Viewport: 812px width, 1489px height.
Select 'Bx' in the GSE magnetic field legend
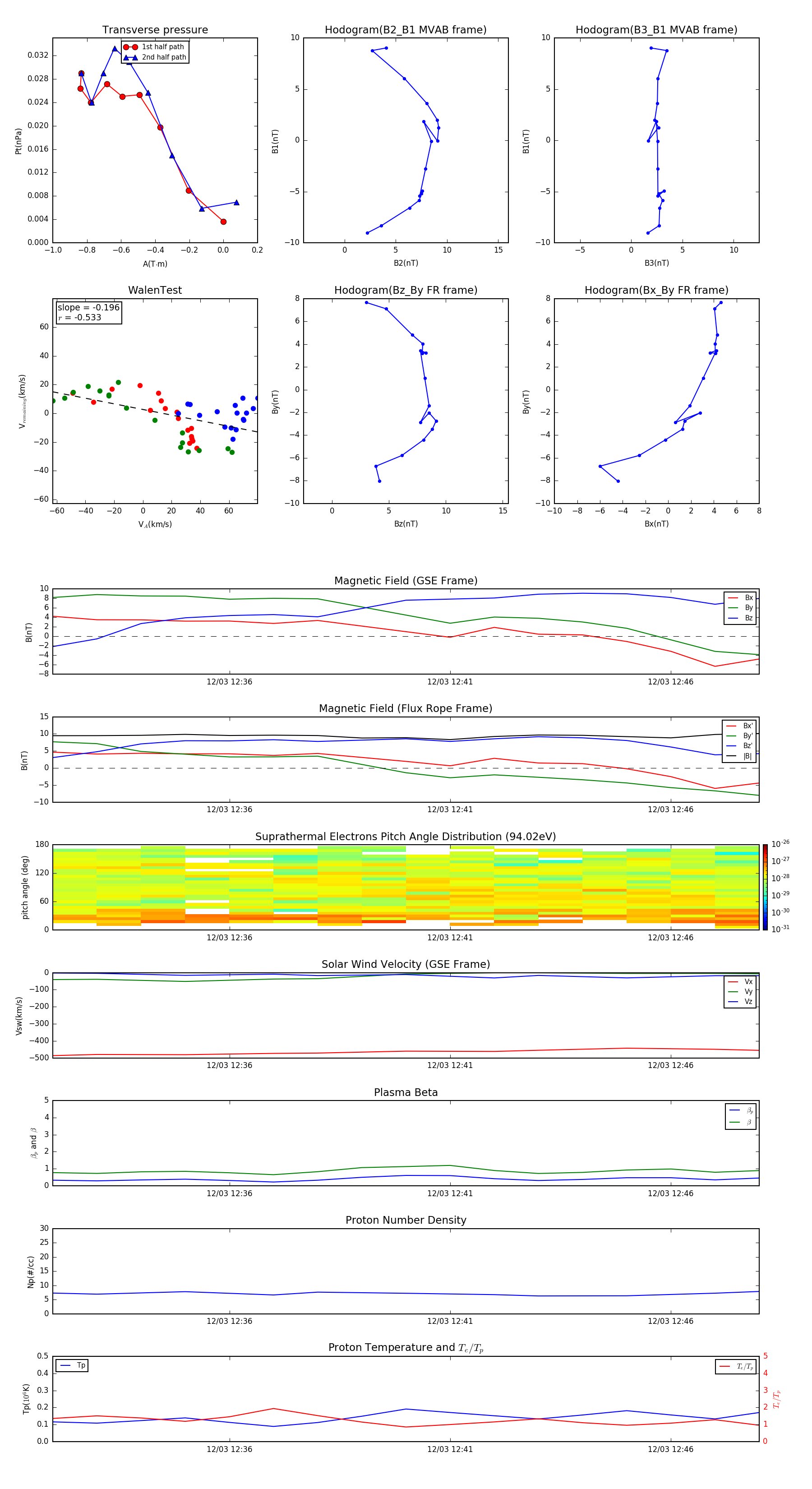[x=740, y=598]
